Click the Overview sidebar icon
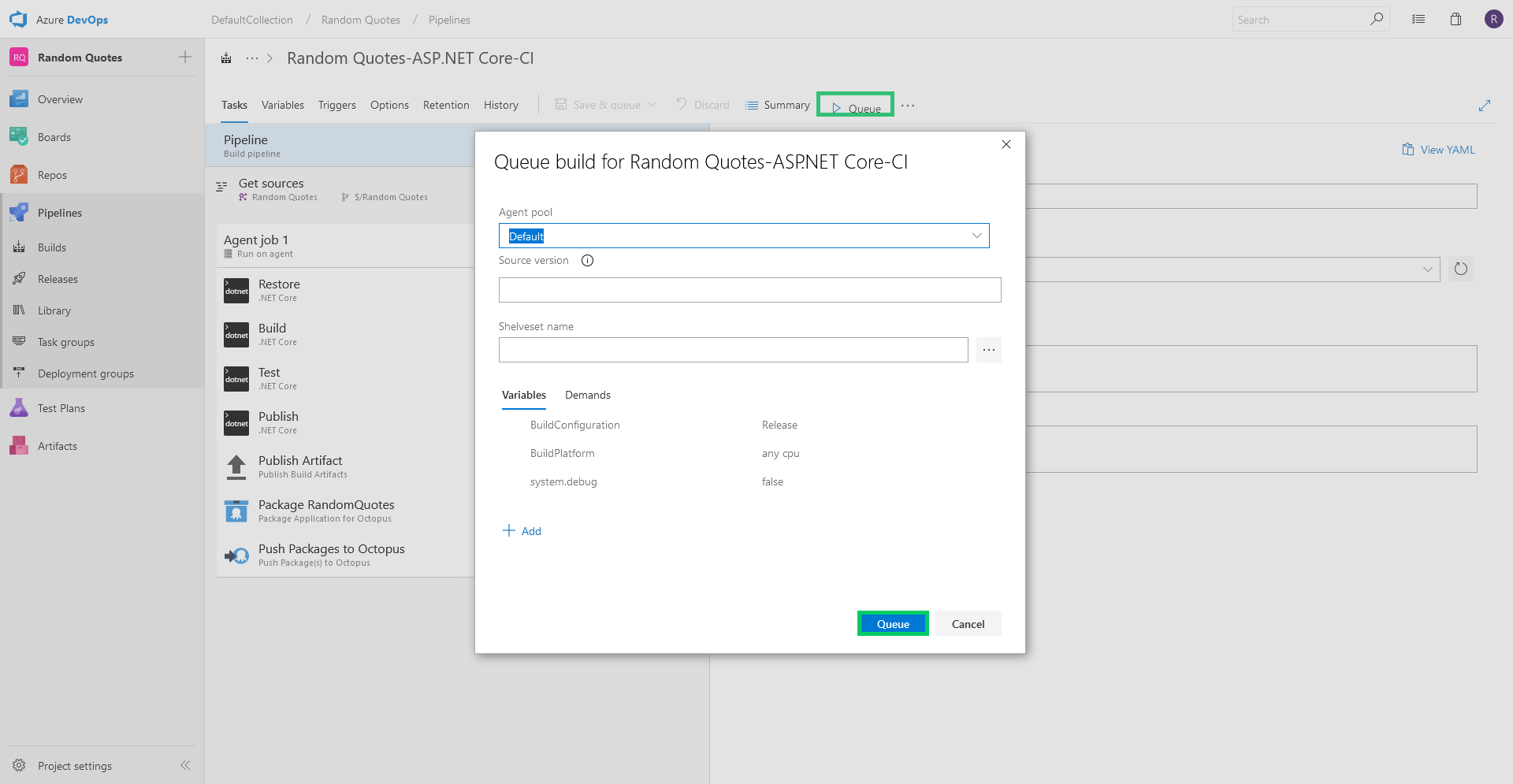The height and width of the screenshot is (784, 1513). click(x=19, y=99)
